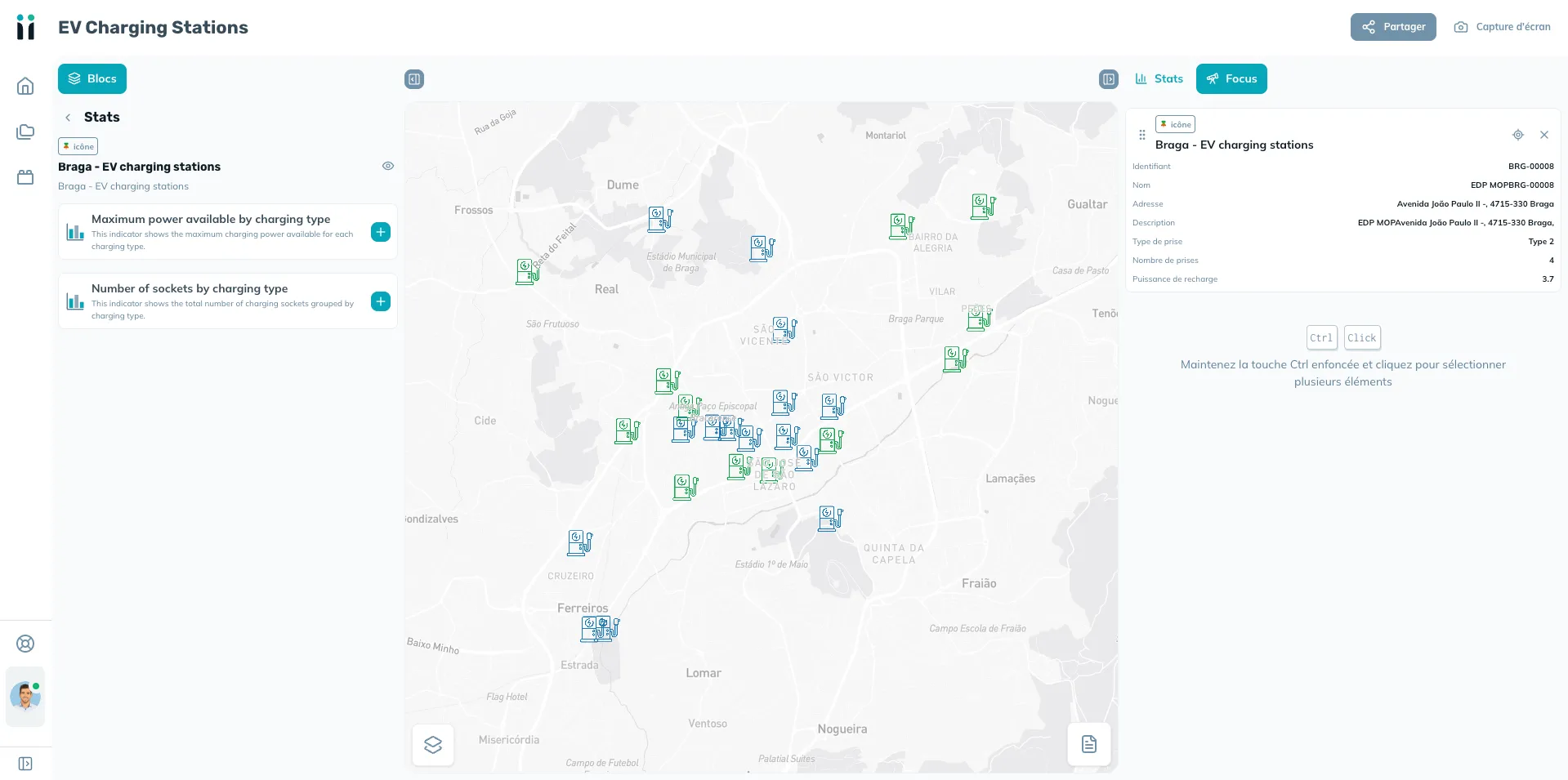The height and width of the screenshot is (780, 1568).
Task: Select the station at Bairro da Alegria
Action: coord(902,226)
